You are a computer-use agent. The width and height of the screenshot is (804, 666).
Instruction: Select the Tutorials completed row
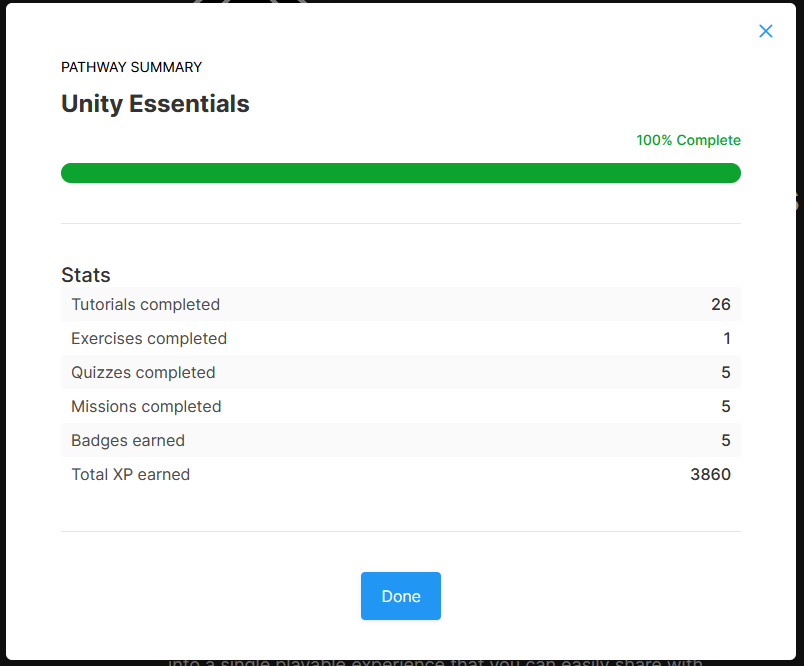145,304
